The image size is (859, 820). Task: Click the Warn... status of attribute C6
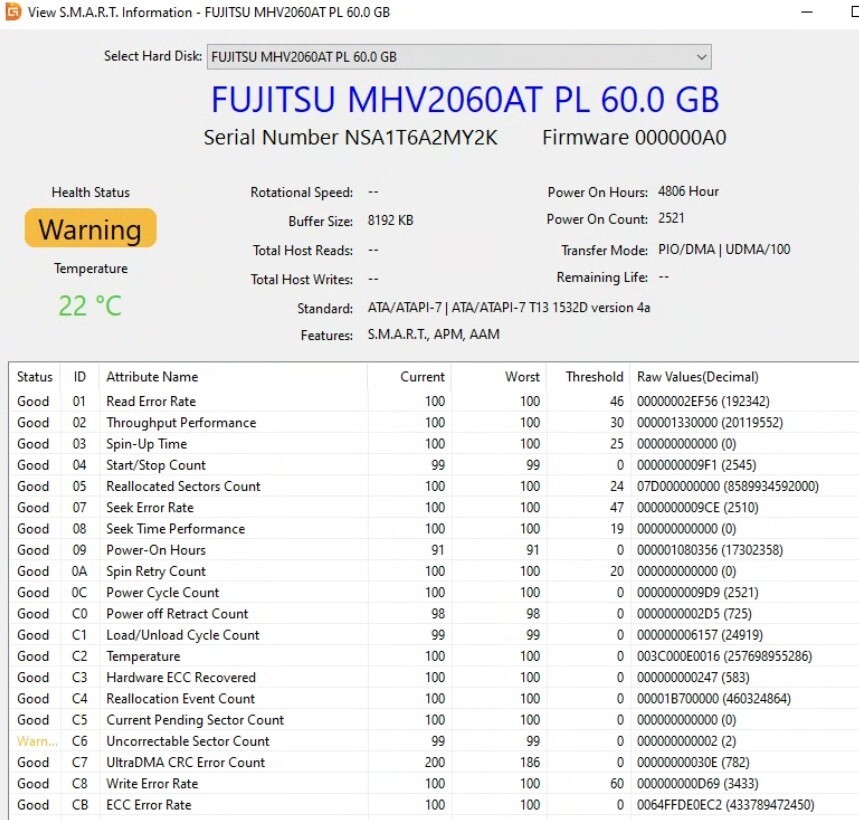[37, 741]
